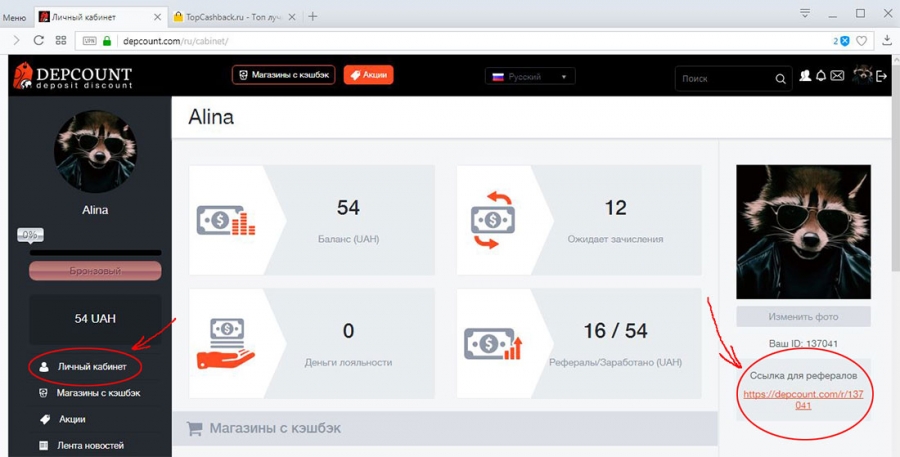Click the Личный кабинет person icon
This screenshot has height=457, width=900.
44,367
